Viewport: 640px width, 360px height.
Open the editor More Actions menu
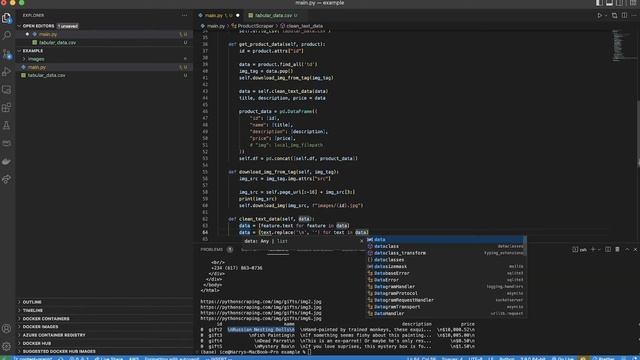(634, 16)
